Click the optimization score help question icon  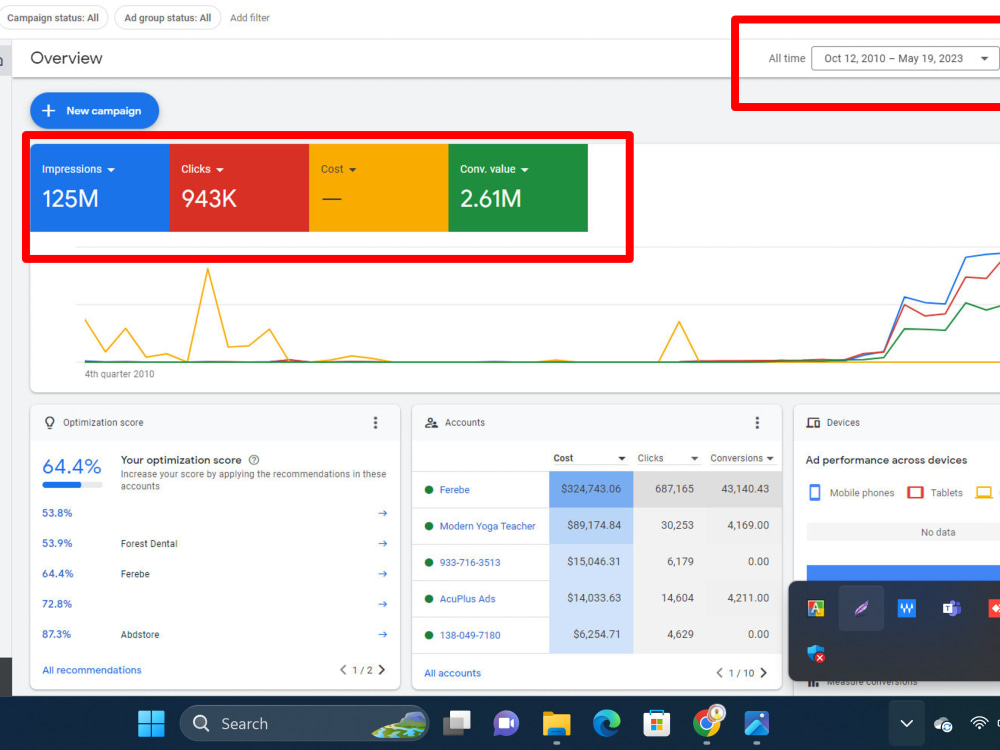[x=254, y=460]
